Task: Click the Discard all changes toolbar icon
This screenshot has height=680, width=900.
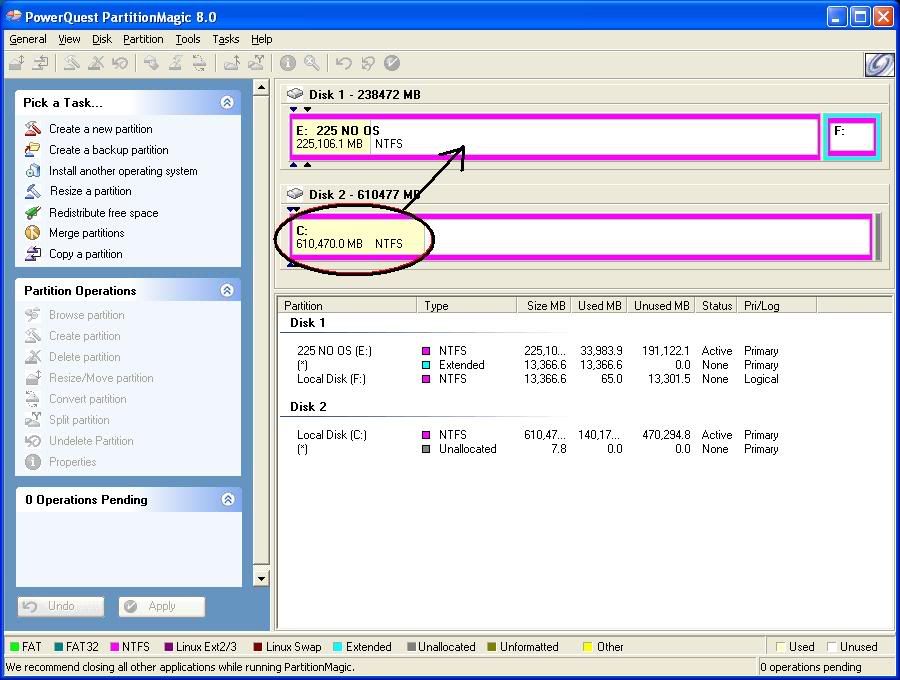Action: pyautogui.click(x=367, y=63)
